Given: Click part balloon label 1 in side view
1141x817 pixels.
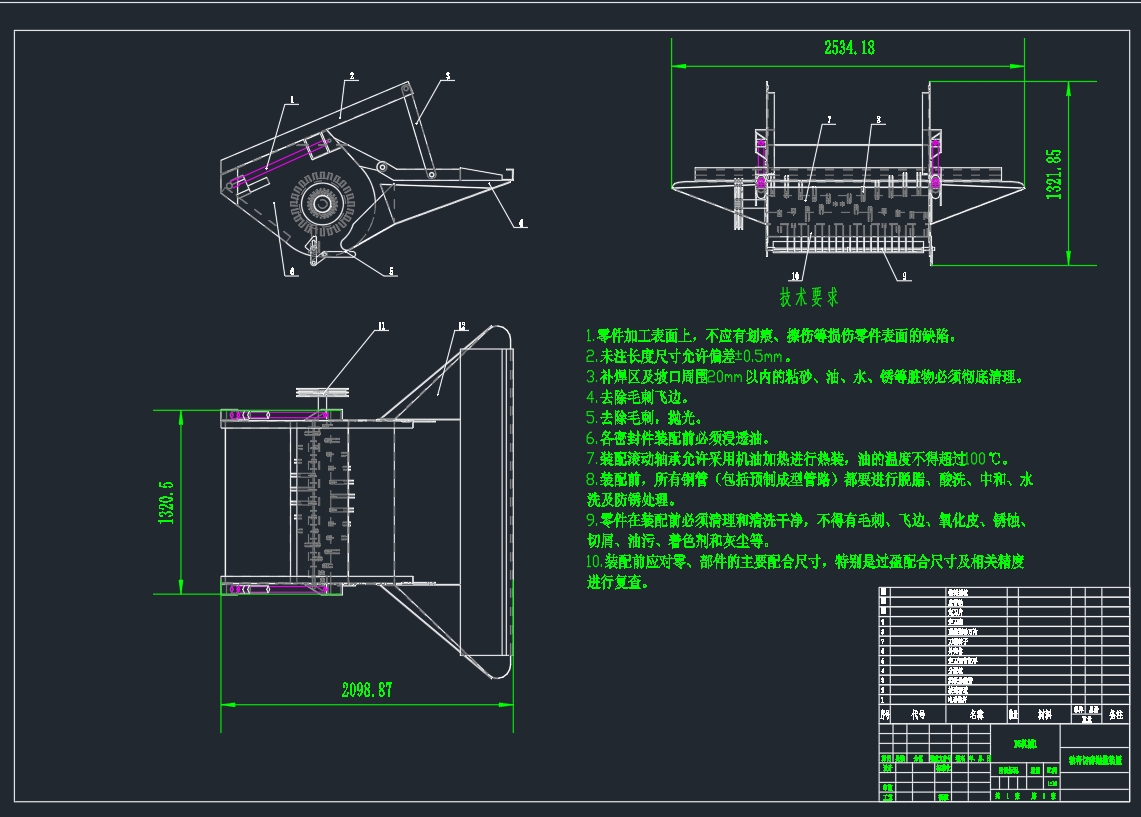Looking at the screenshot, I should 292,100.
